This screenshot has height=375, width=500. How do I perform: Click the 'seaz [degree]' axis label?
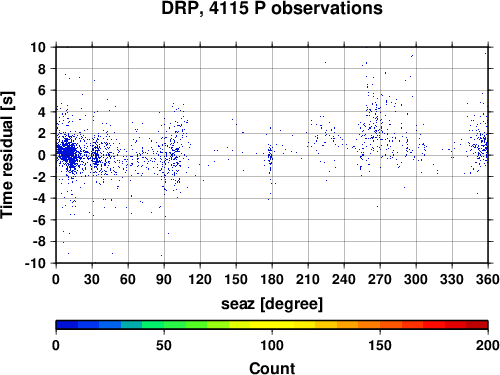(x=272, y=304)
